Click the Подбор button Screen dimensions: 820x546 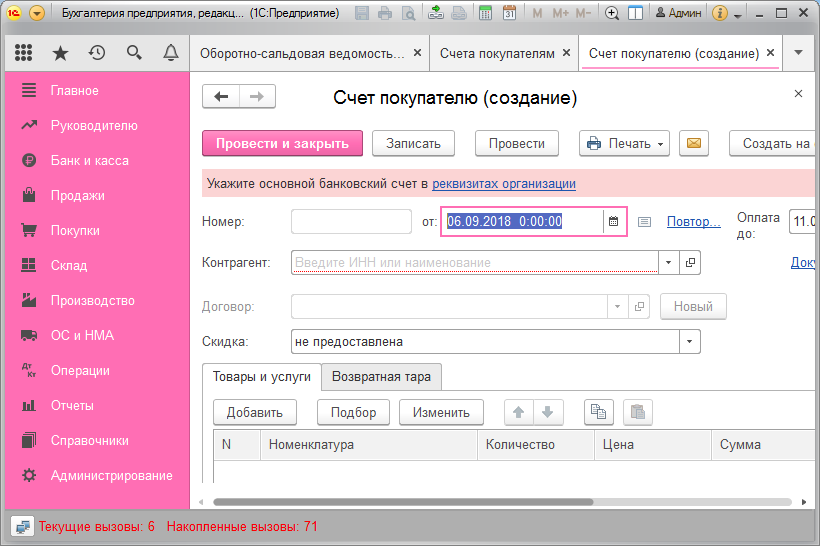tap(354, 412)
